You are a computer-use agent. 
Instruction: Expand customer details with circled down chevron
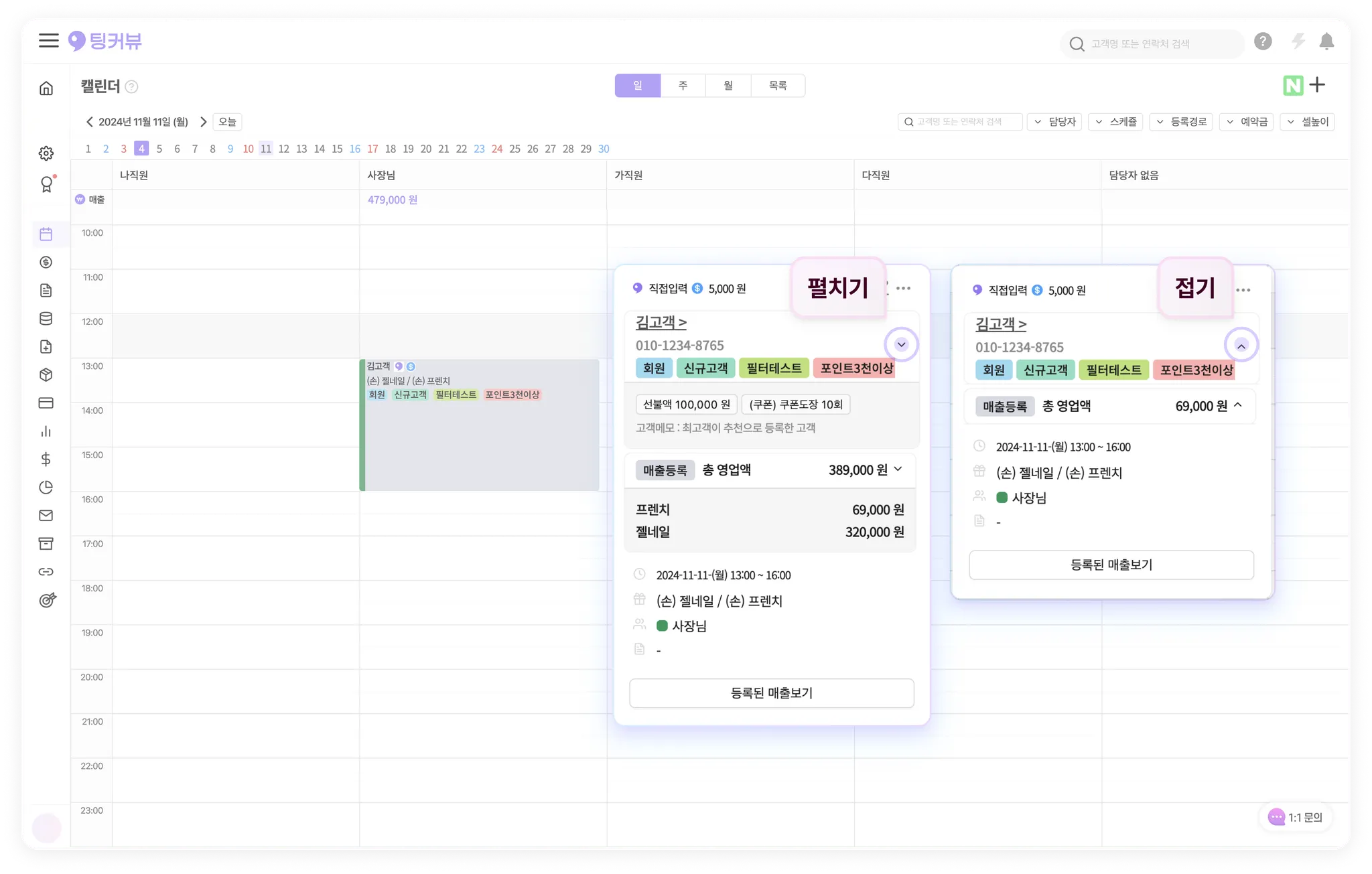coord(901,344)
